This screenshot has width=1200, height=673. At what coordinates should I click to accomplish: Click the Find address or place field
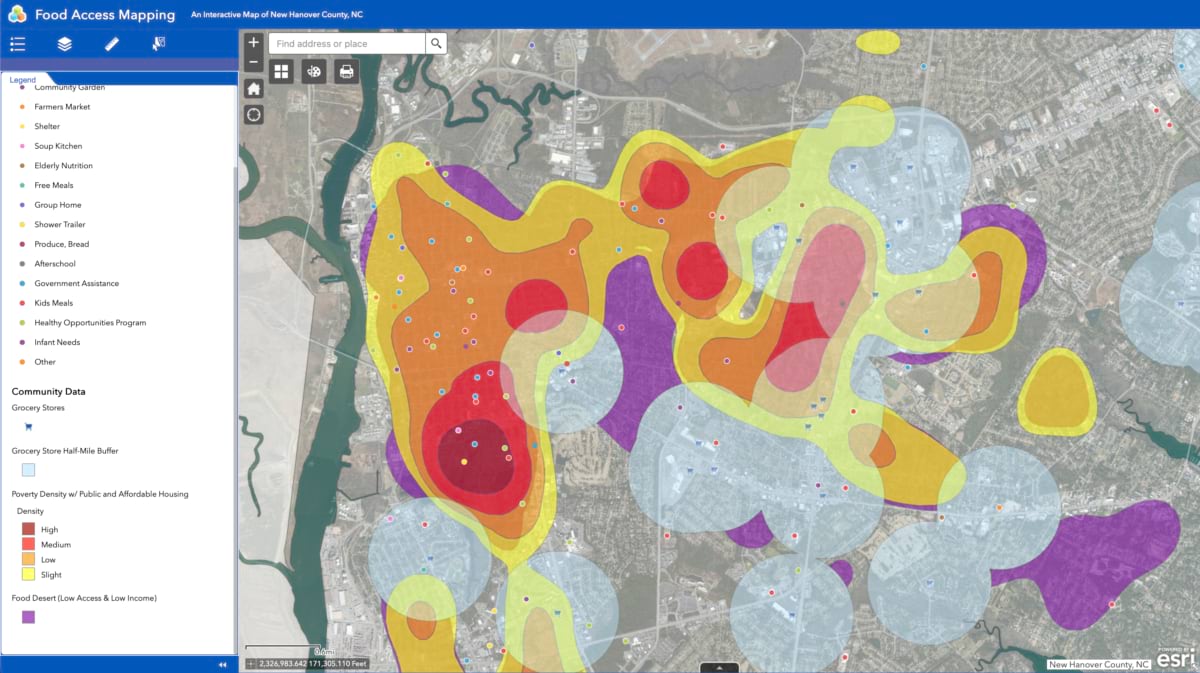pyautogui.click(x=347, y=43)
